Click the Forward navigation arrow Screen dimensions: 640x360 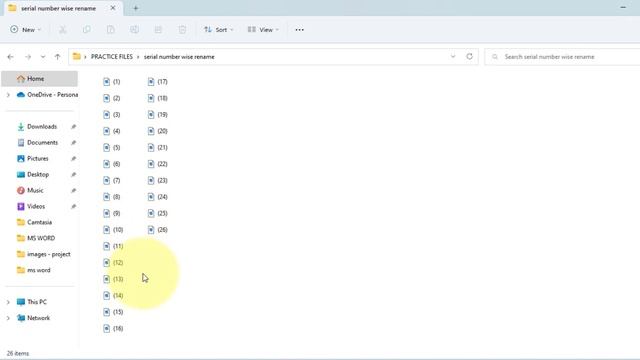(x=28, y=57)
